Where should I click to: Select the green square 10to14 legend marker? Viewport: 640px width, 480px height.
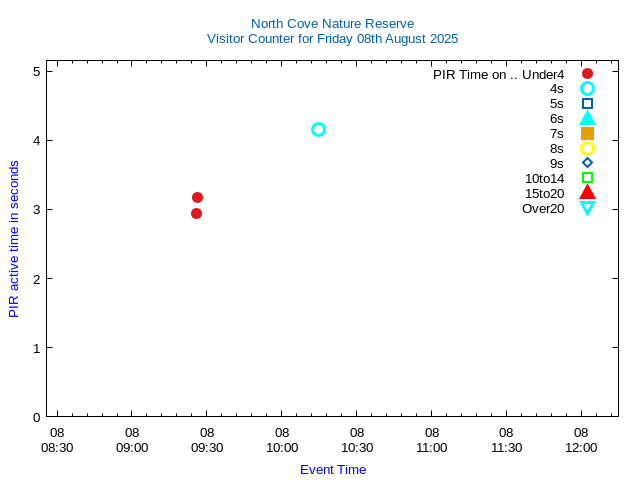[x=587, y=178]
